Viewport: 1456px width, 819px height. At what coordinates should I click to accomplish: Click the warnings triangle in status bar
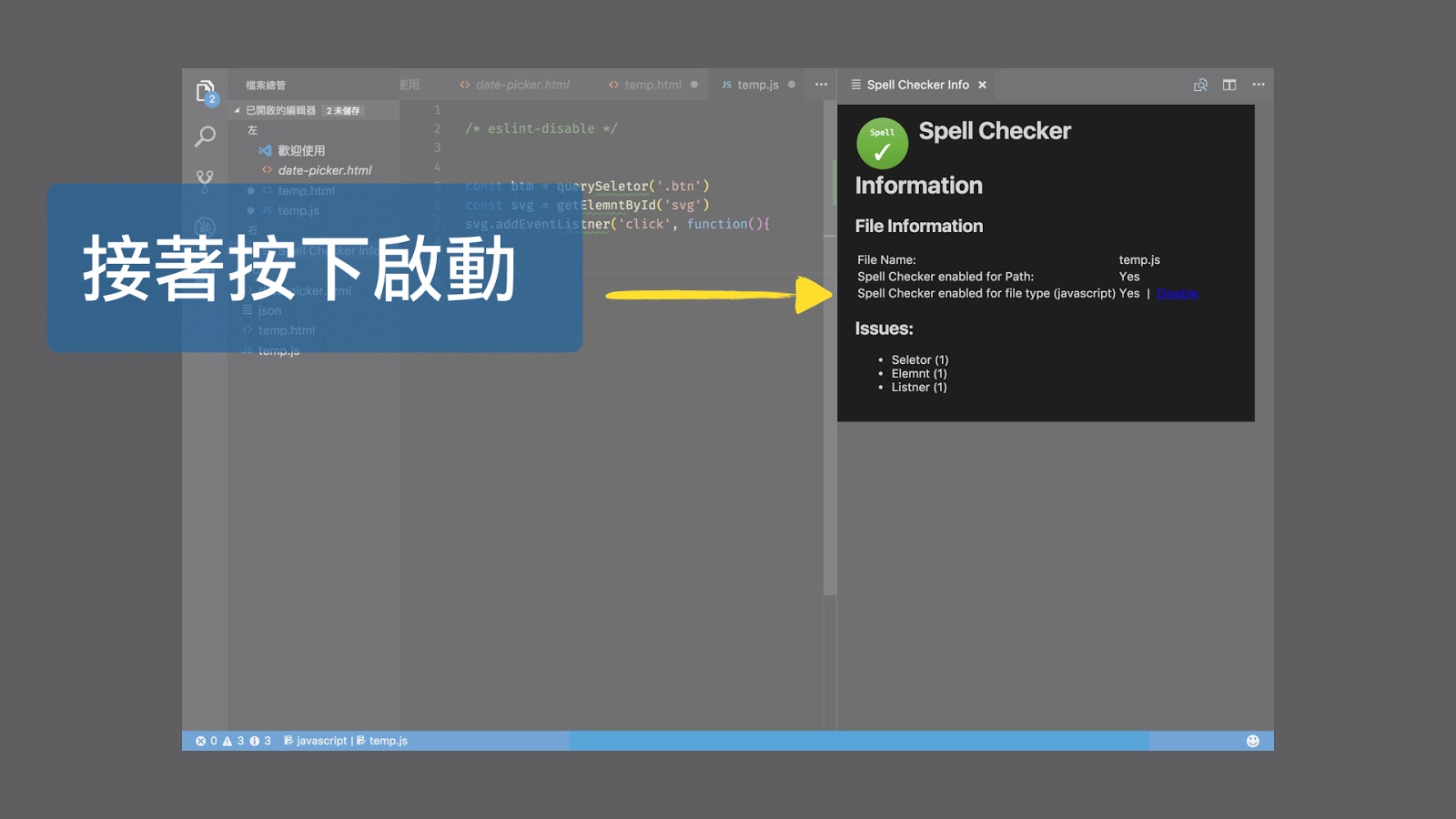(233, 741)
